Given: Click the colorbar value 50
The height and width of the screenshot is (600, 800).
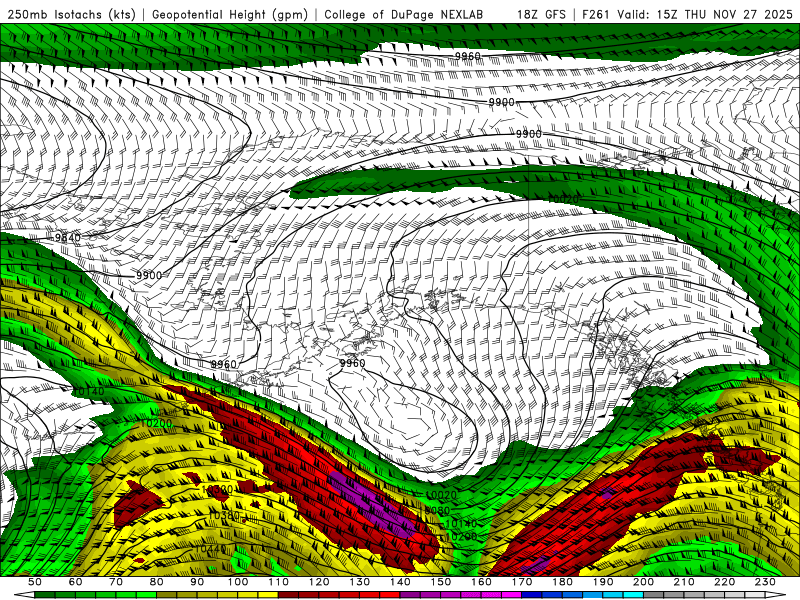Looking at the screenshot, I should click(35, 582).
